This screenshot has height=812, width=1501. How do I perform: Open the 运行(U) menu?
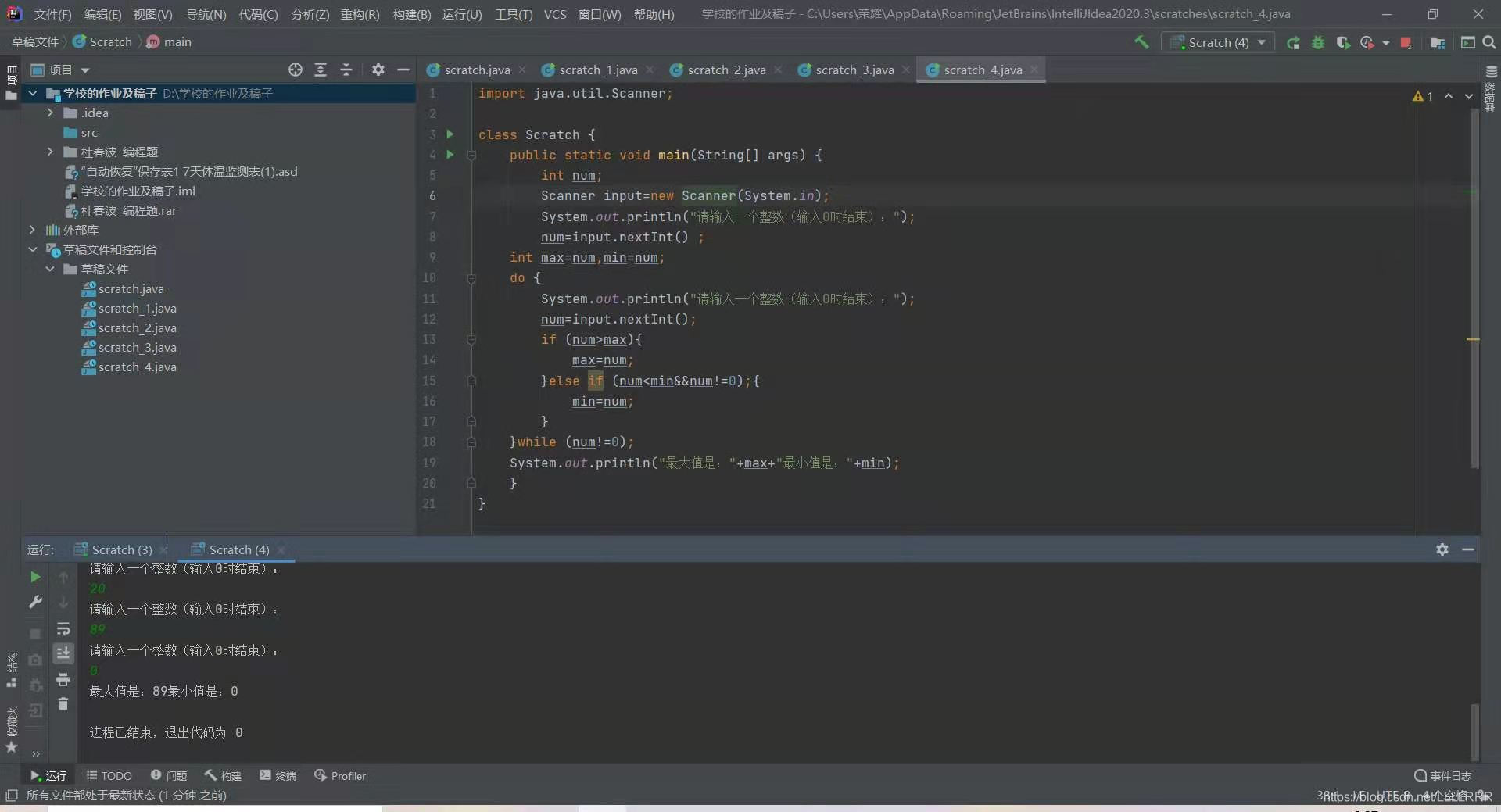pyautogui.click(x=461, y=14)
